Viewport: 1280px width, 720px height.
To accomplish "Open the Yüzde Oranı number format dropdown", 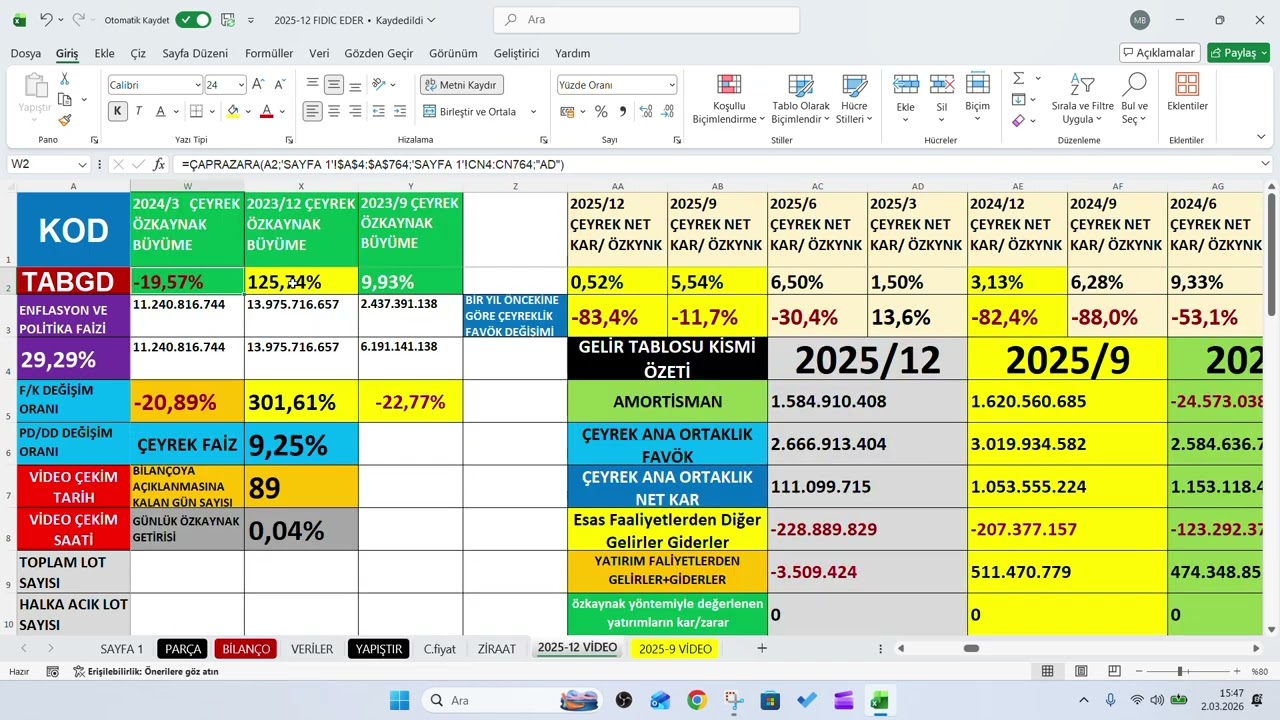I will click(671, 85).
